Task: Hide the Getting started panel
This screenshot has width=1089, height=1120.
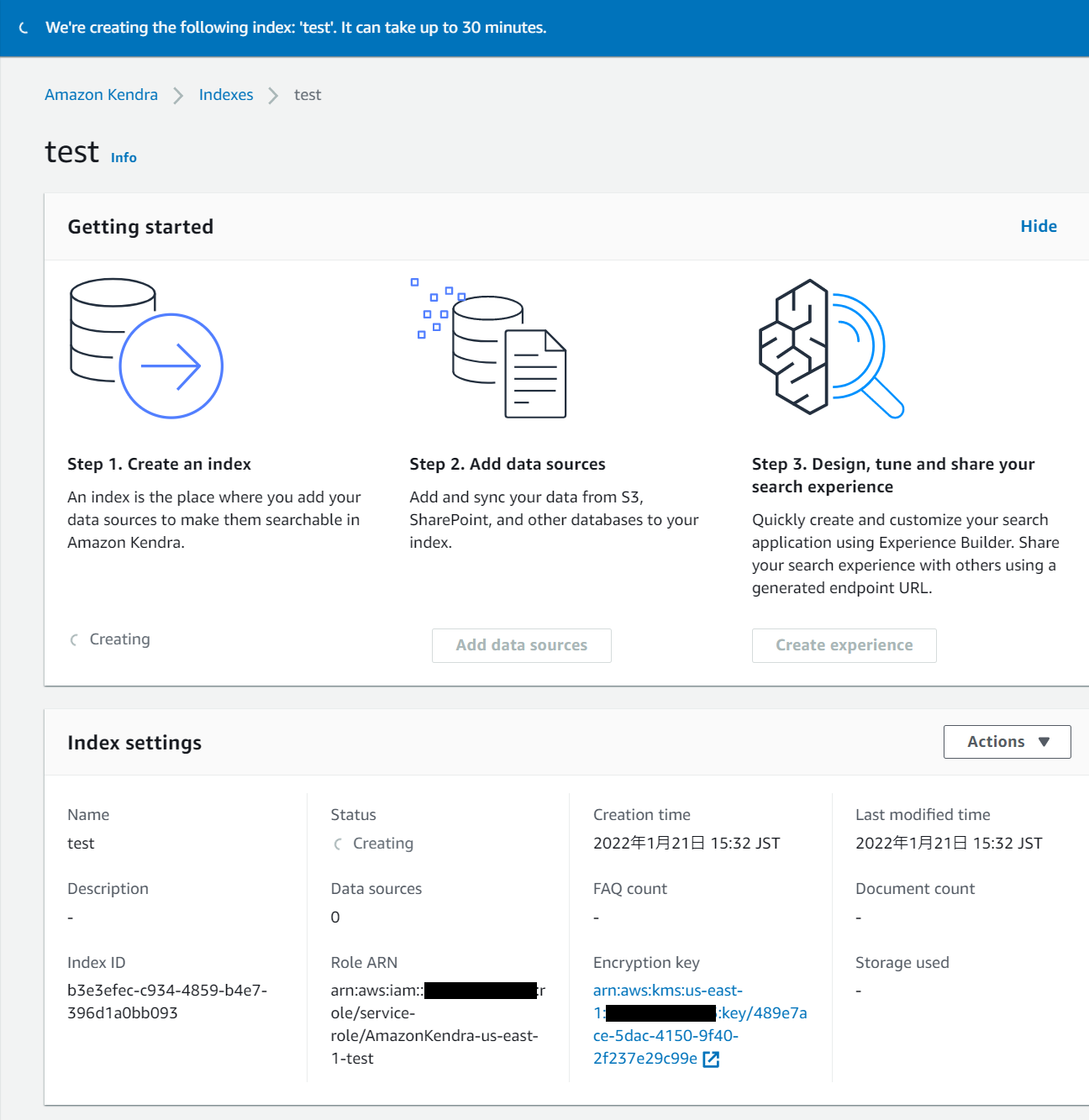Action: 1039,226
